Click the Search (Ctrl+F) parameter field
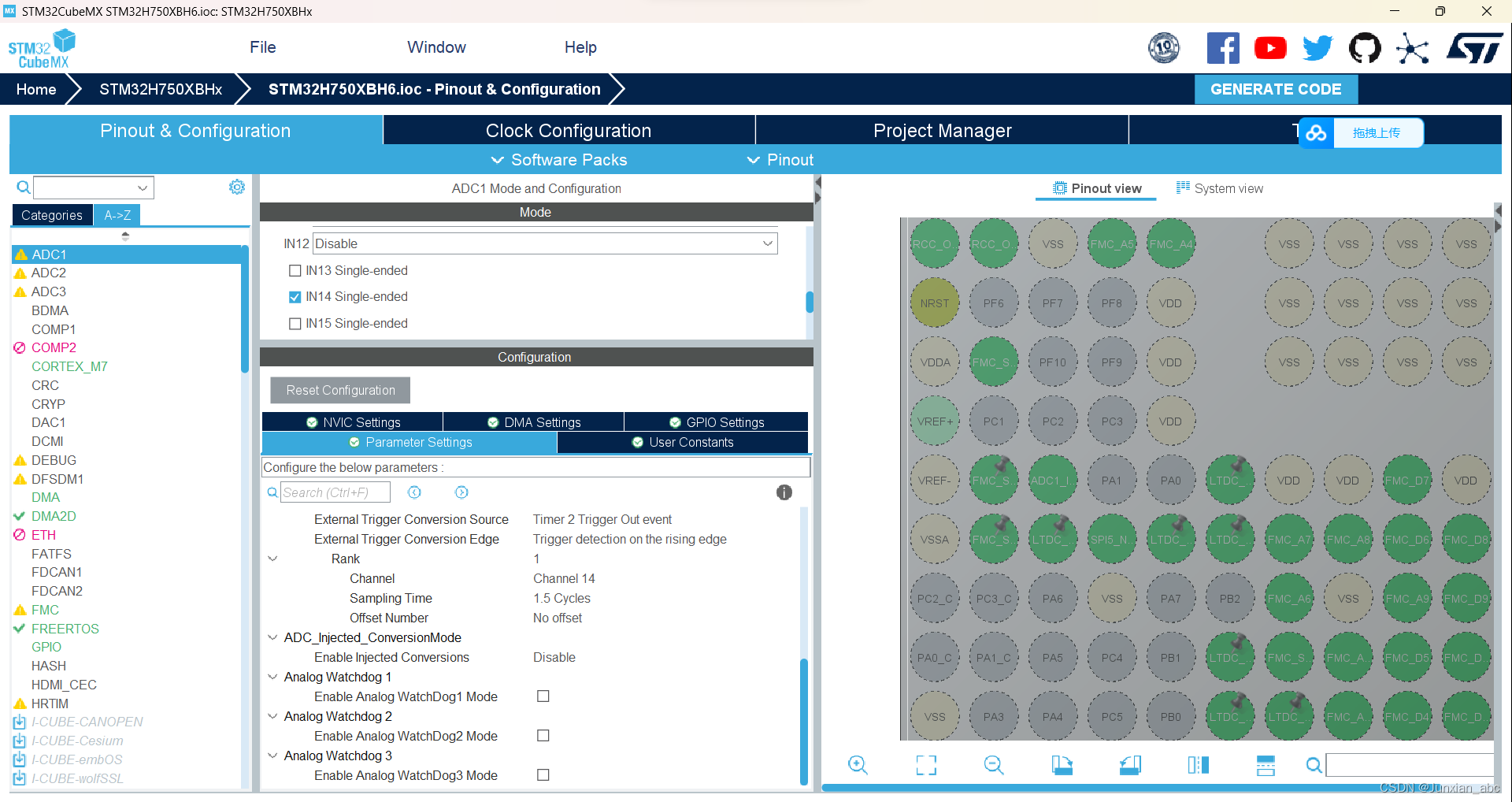This screenshot has height=802, width=1512. click(335, 492)
